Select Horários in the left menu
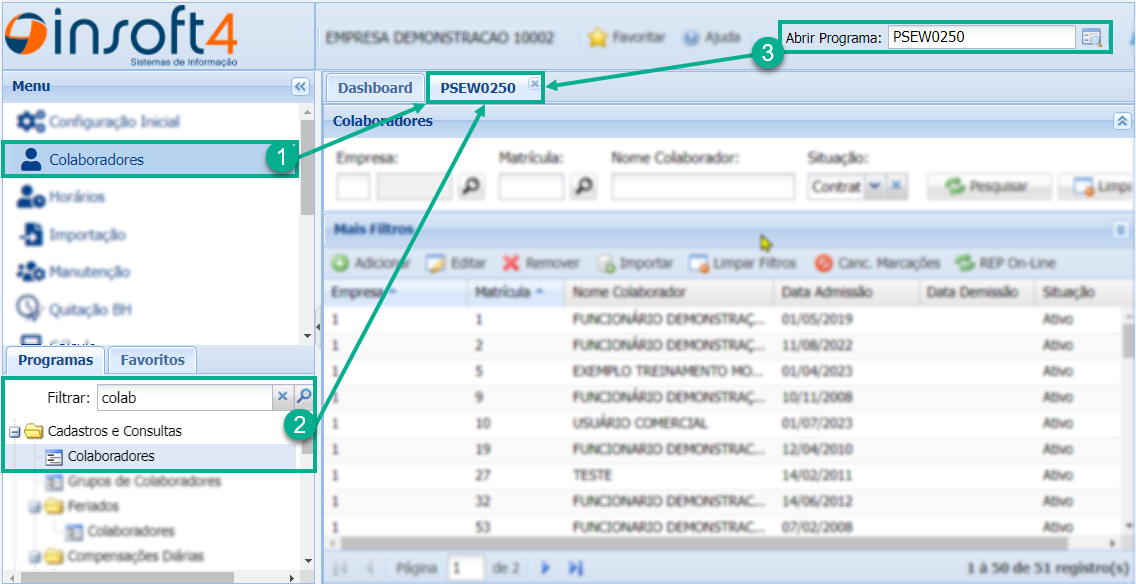Viewport: 1136px width, 584px height. [77, 197]
